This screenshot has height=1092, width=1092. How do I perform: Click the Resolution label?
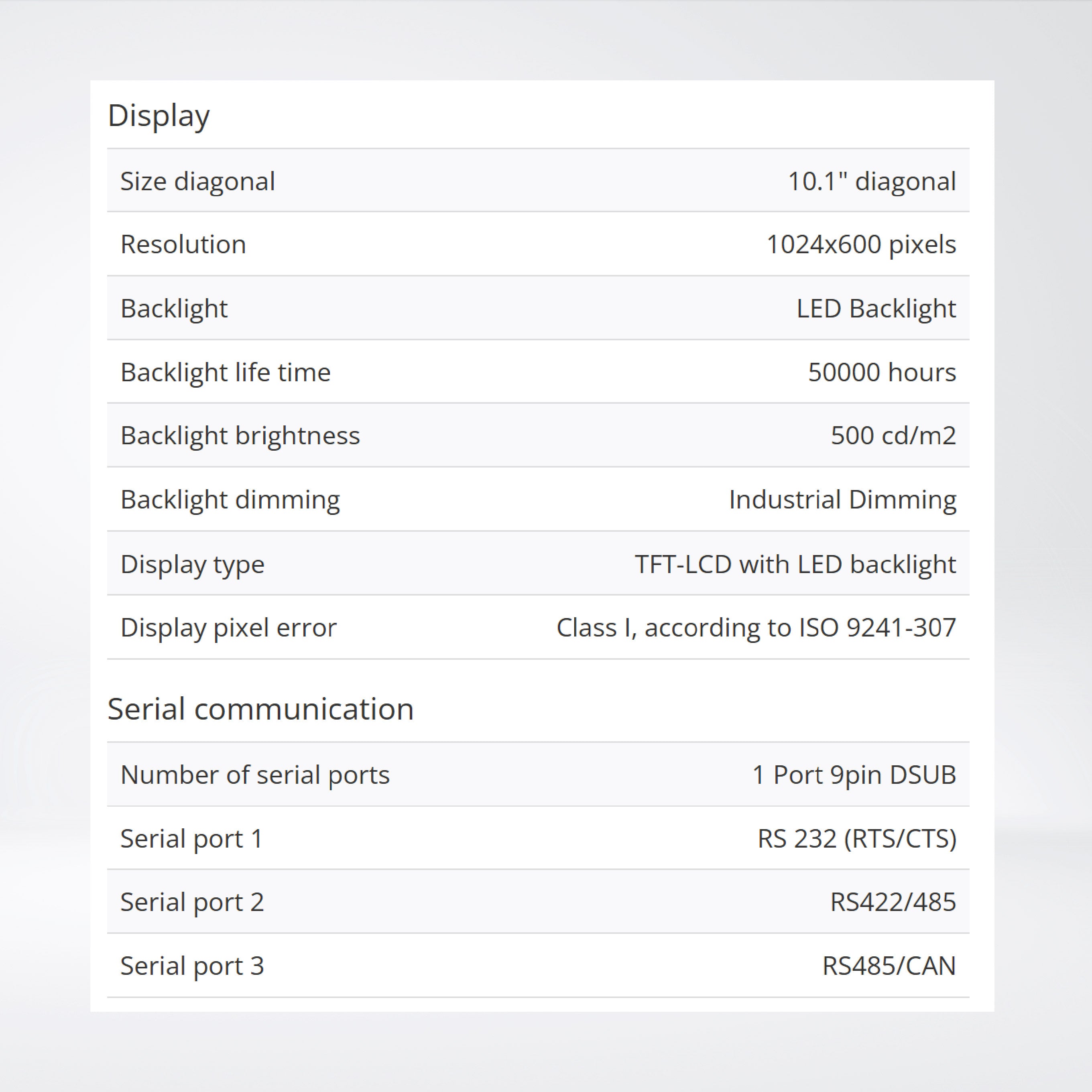pos(183,244)
